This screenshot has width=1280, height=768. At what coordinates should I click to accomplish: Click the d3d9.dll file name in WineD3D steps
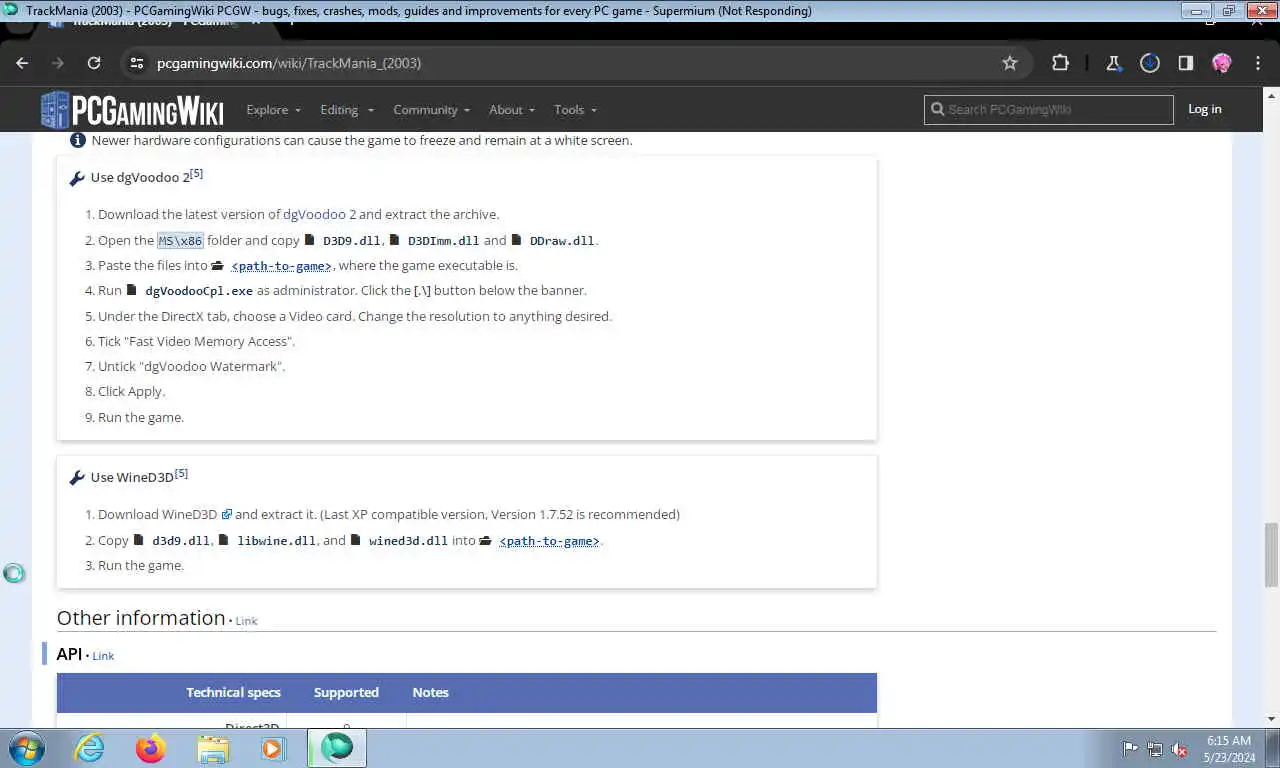(x=181, y=541)
